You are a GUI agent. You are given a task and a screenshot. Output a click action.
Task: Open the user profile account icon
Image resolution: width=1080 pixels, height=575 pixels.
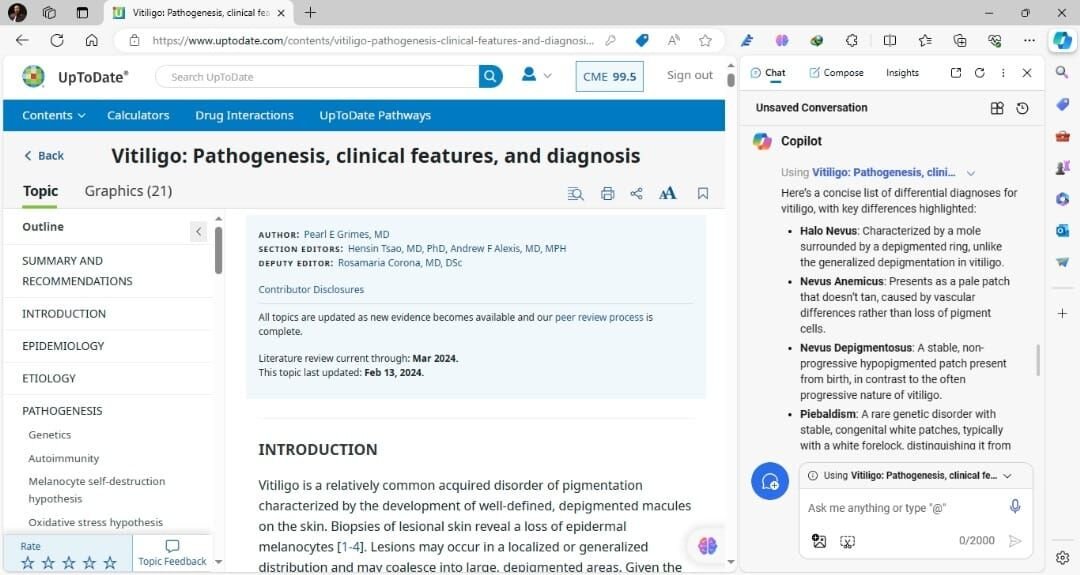528,74
